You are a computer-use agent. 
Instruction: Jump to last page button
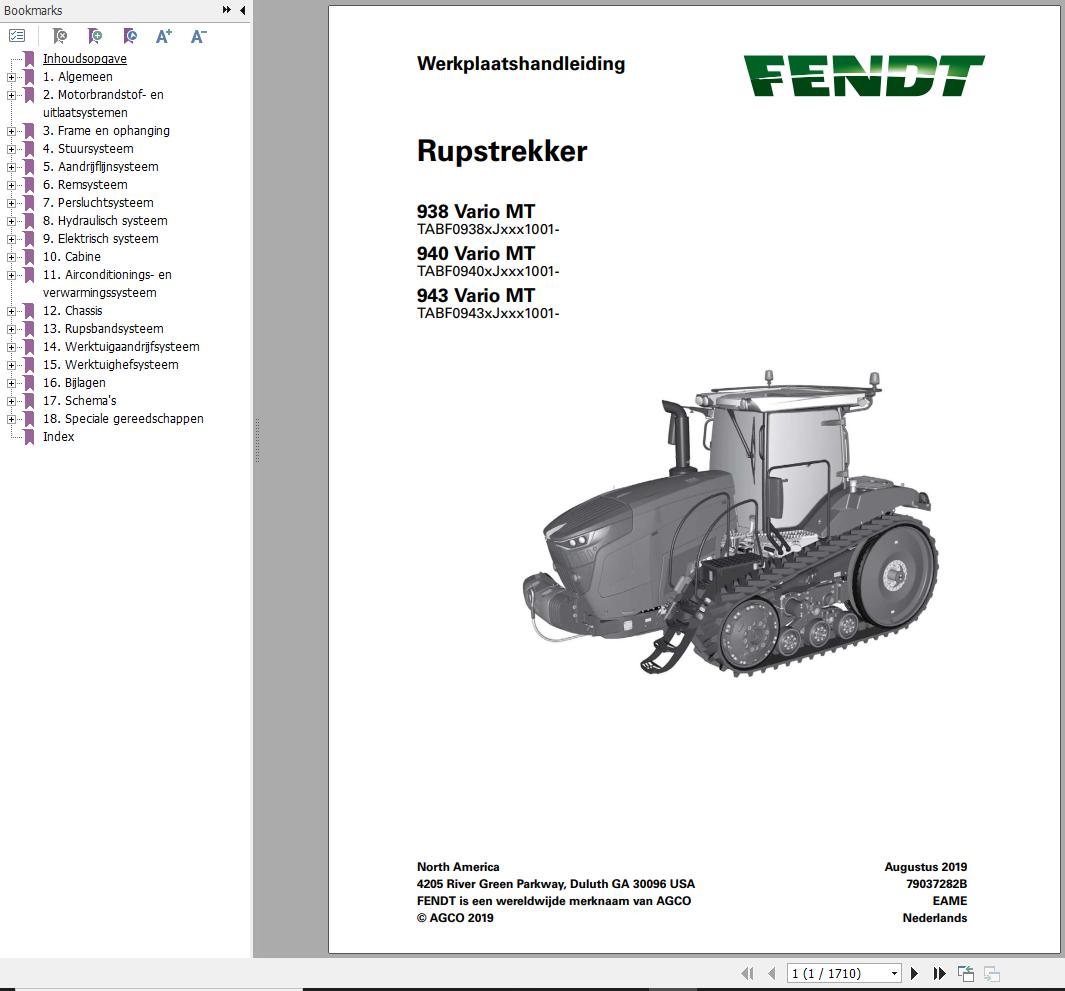pos(939,973)
